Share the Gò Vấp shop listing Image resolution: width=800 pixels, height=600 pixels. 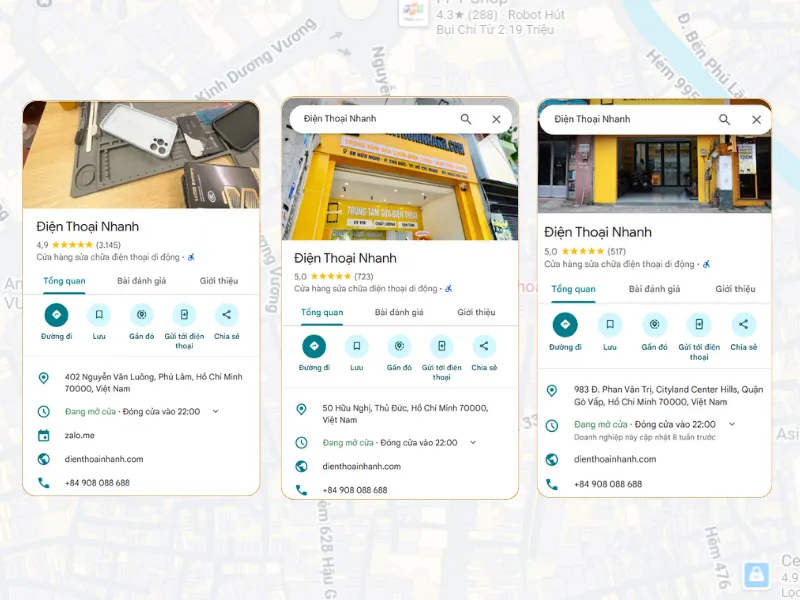click(x=744, y=324)
